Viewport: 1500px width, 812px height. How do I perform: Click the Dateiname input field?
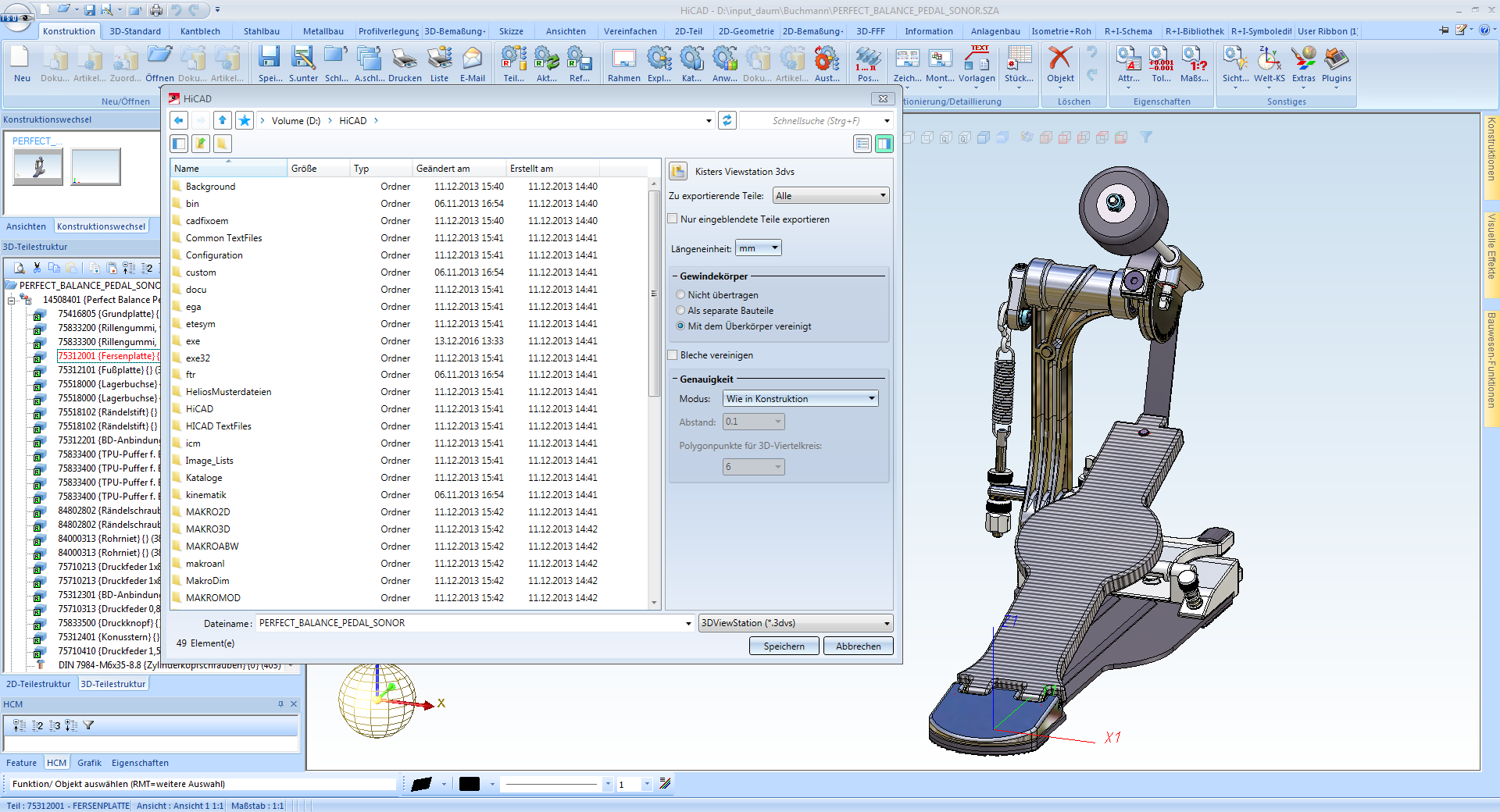coord(469,623)
